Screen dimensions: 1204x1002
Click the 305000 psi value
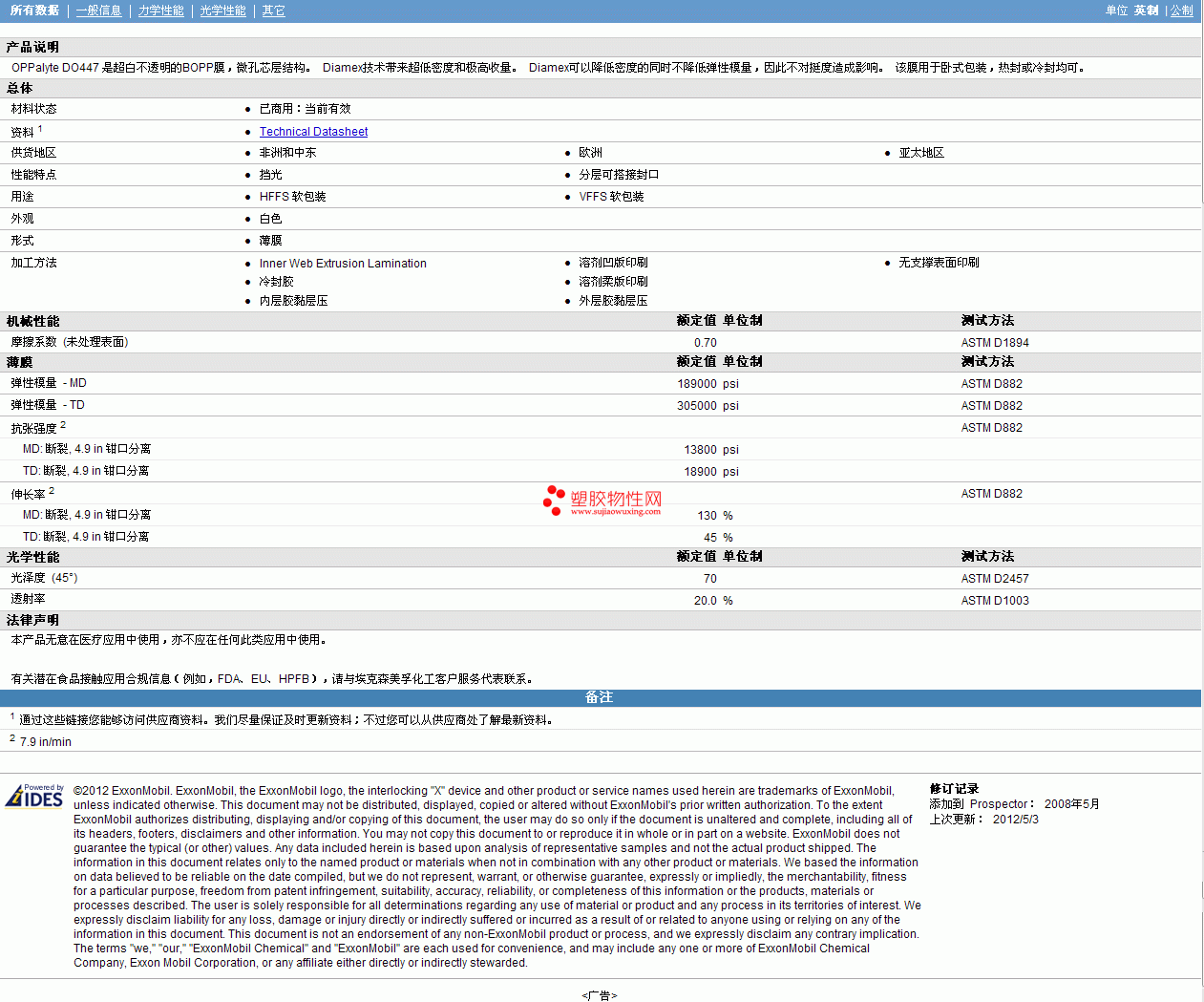click(x=708, y=406)
